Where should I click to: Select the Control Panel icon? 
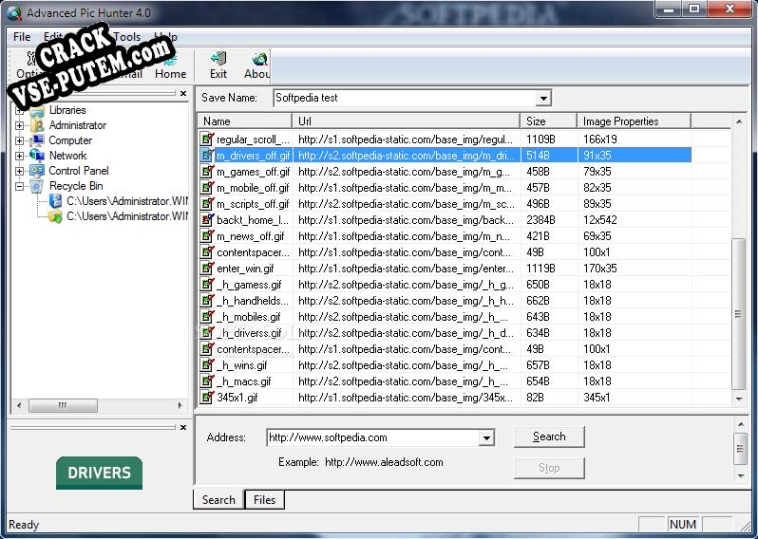[37, 171]
